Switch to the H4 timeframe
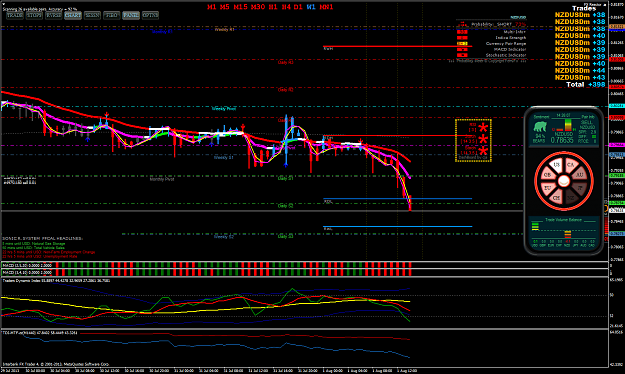Viewport: 625px width, 374px height. click(286, 7)
